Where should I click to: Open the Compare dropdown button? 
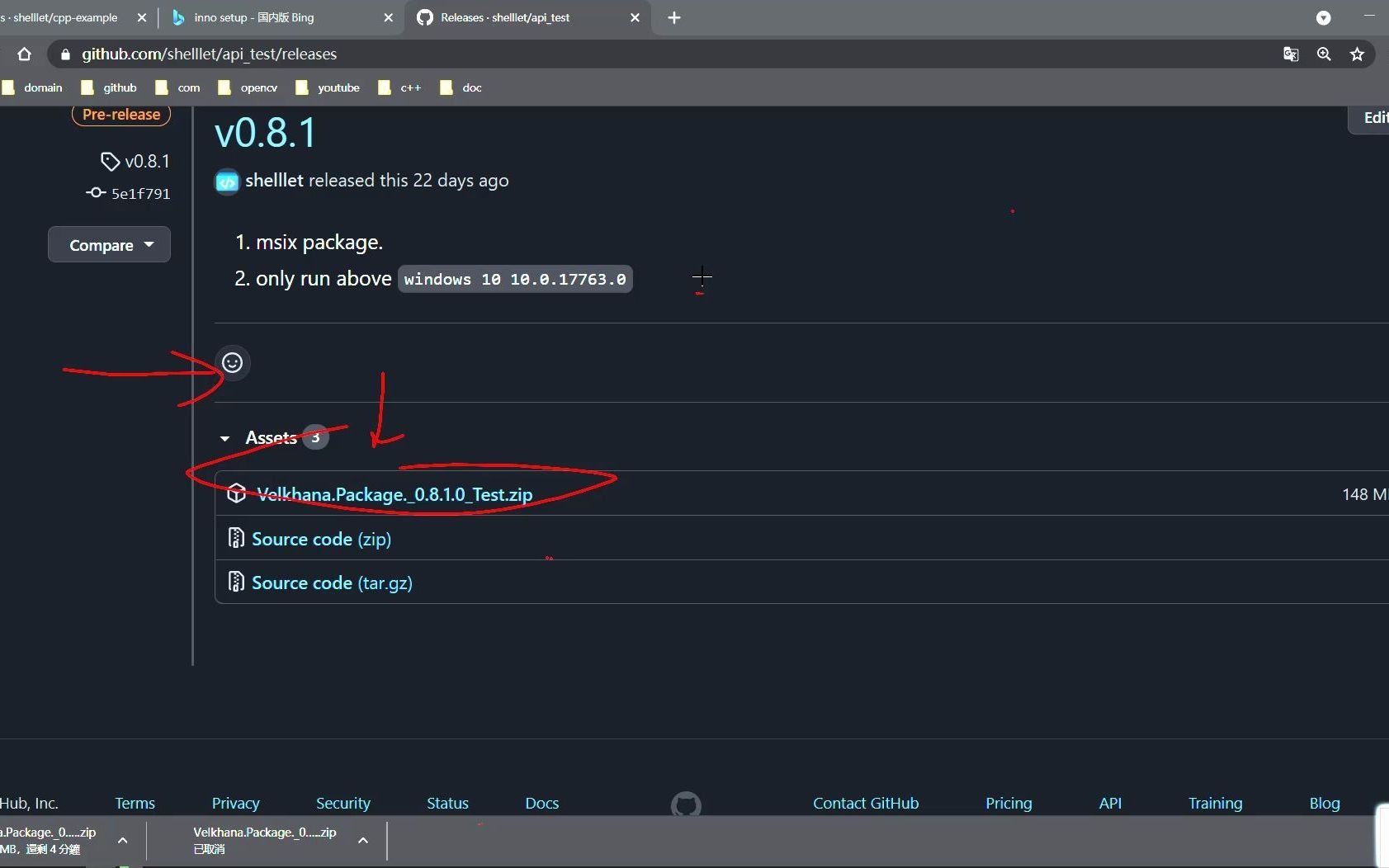point(109,245)
